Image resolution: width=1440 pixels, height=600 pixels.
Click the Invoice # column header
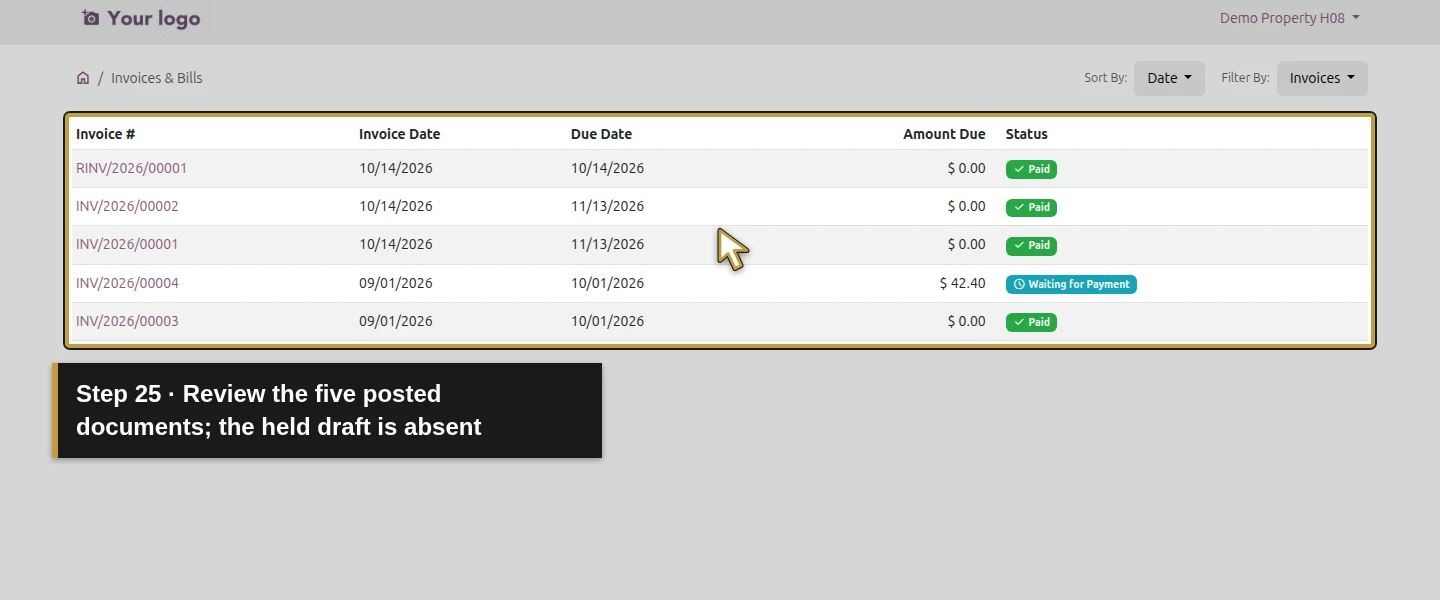click(x=106, y=134)
